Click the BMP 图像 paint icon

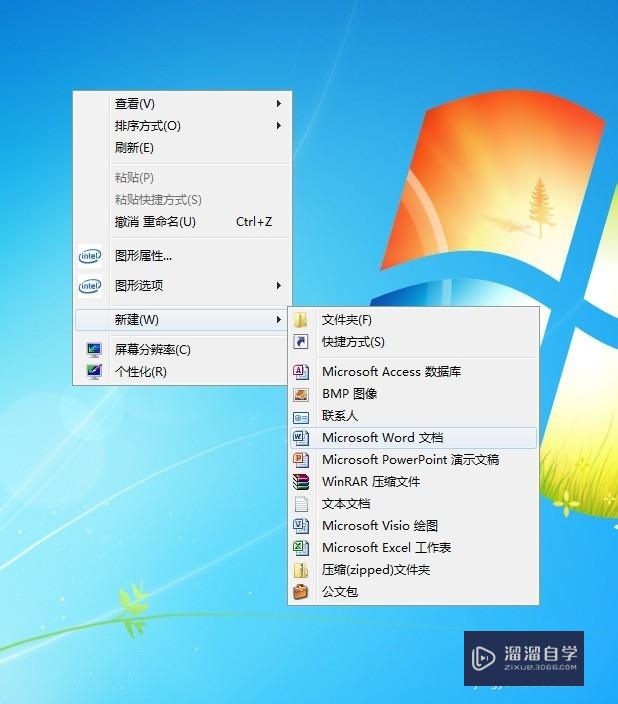pos(301,394)
